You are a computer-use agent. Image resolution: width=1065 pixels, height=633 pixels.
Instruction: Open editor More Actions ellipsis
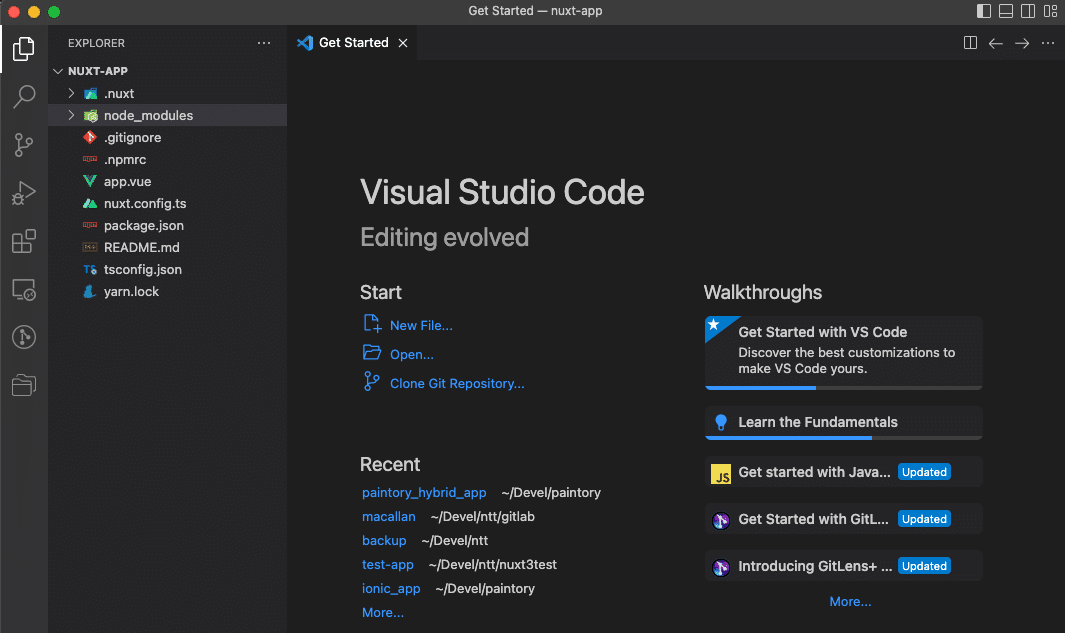pyautogui.click(x=1048, y=43)
